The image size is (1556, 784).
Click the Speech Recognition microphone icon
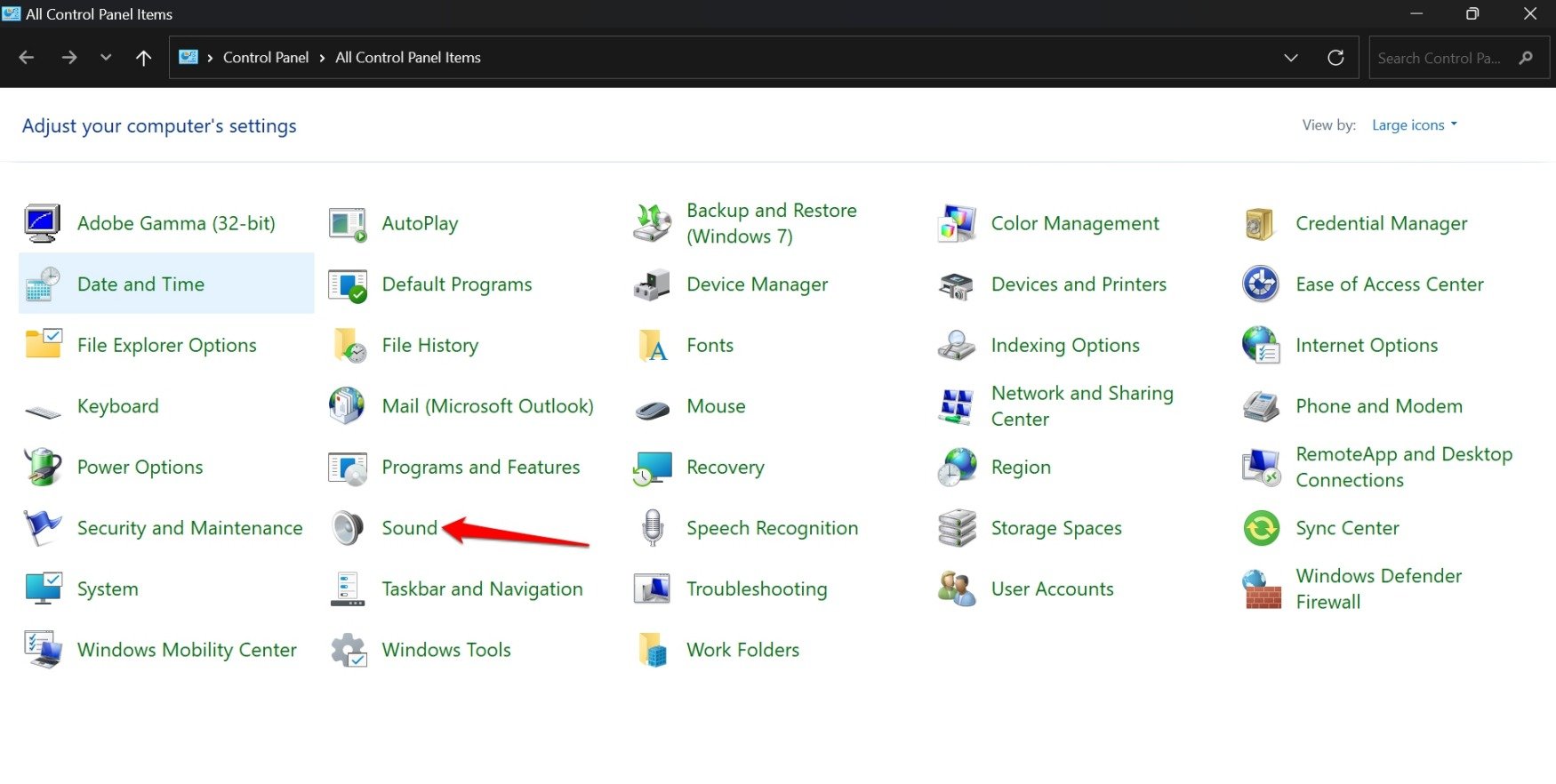tap(652, 528)
